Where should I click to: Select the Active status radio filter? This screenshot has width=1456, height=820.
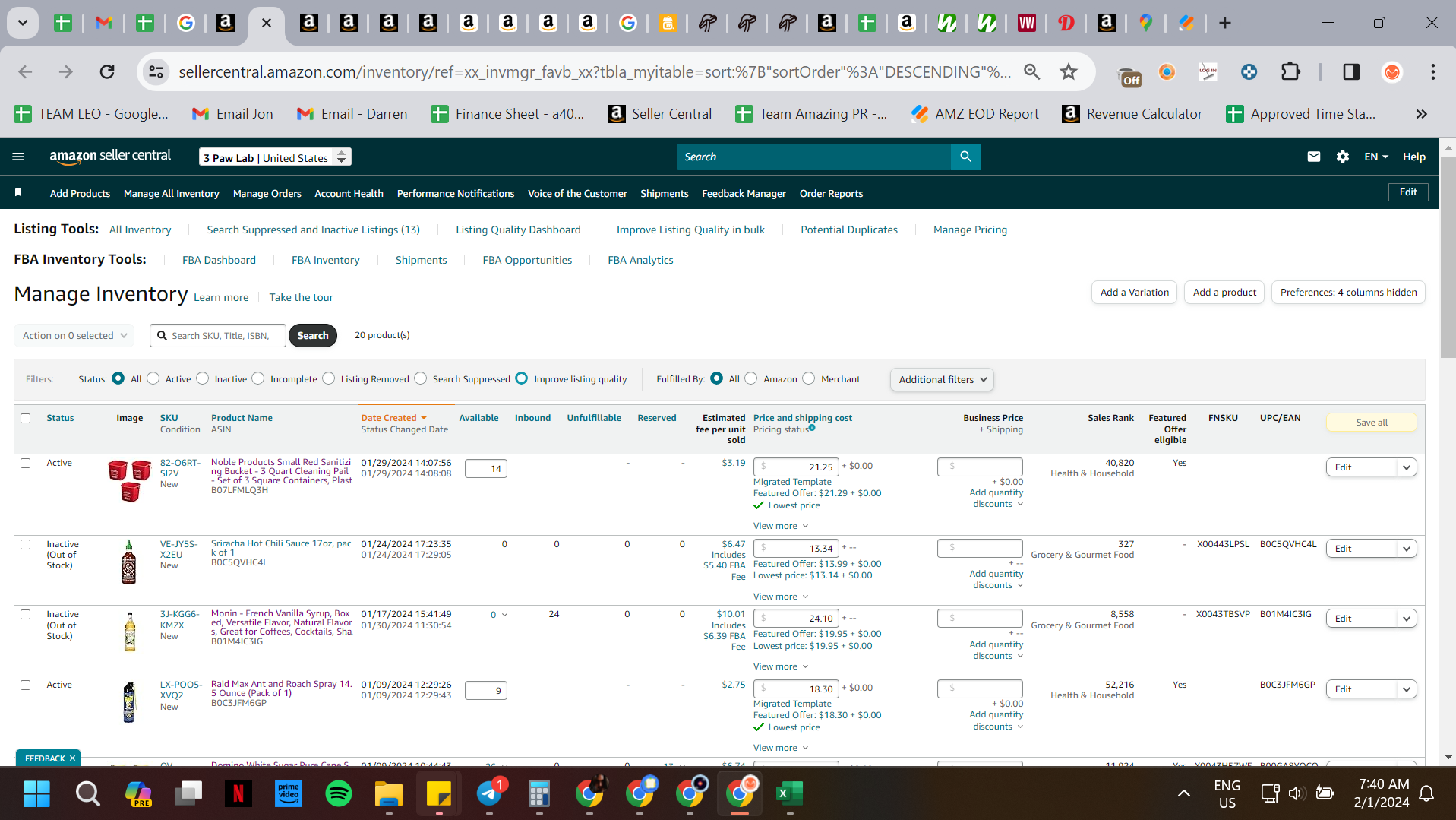[153, 378]
